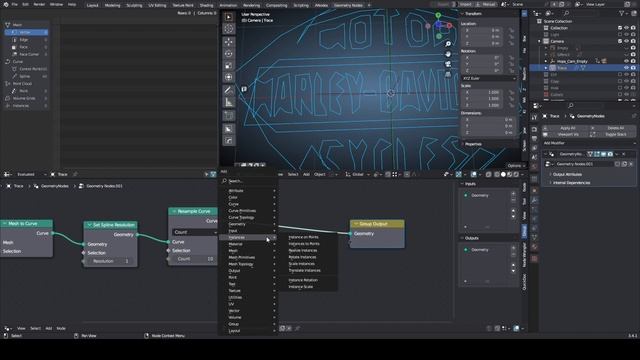640x360 pixels.
Task: Adjust the Count value in Resample Curve
Action: click(x=193, y=259)
